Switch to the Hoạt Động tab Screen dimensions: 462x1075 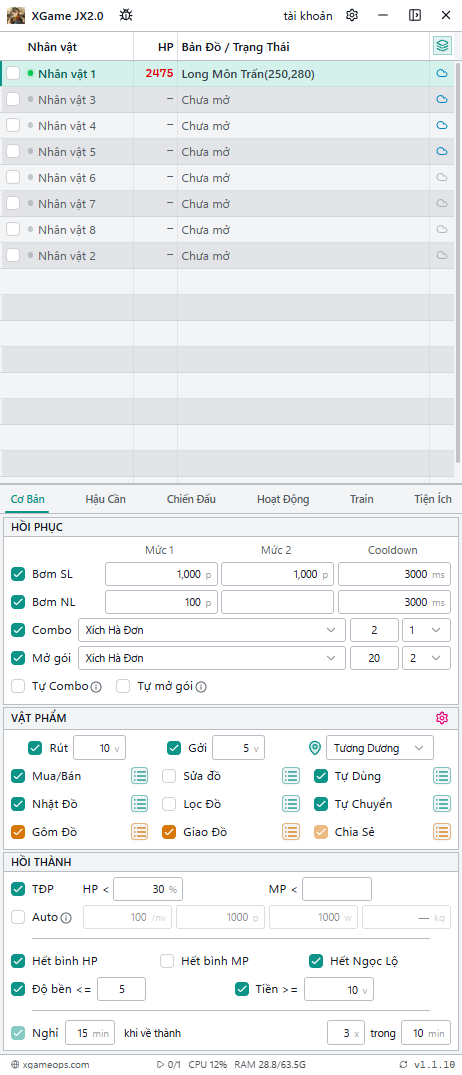283,499
